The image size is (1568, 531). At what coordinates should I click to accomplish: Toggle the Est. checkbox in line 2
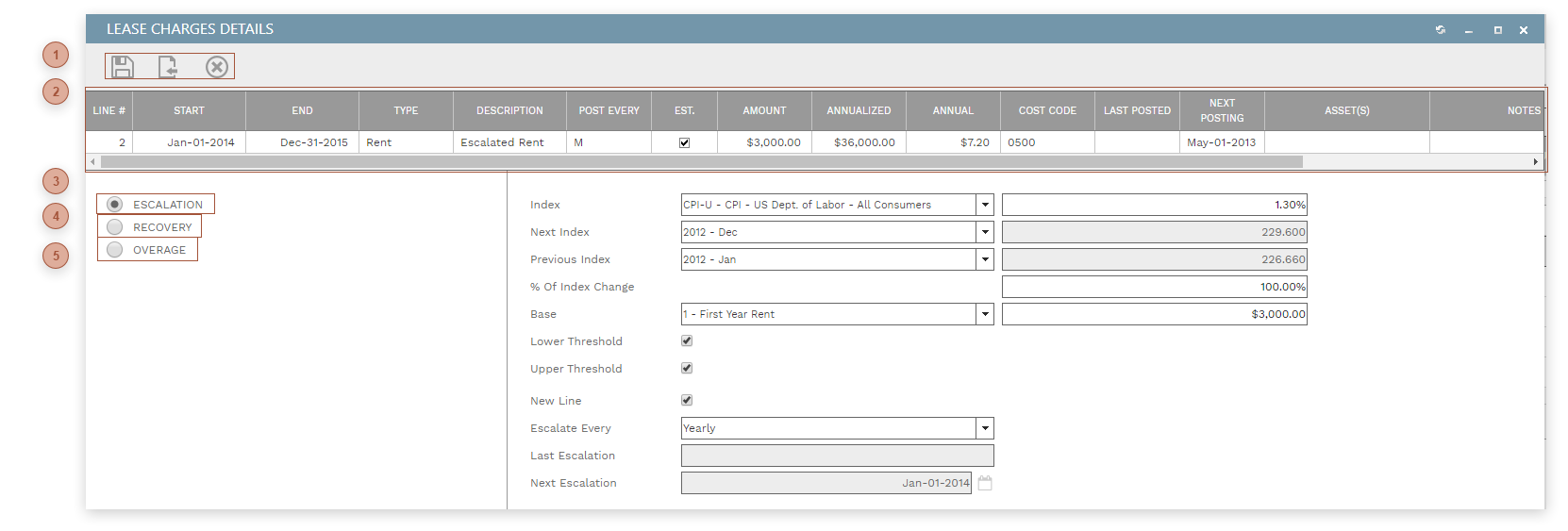[685, 142]
